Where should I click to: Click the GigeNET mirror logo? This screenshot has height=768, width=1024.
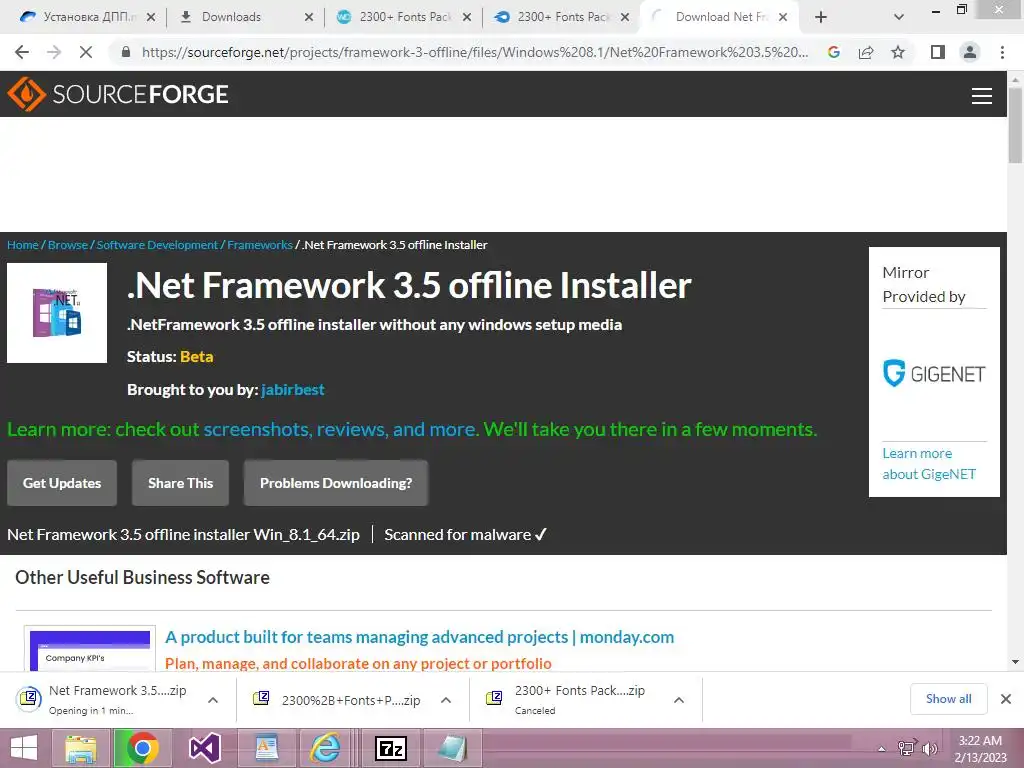pyautogui.click(x=934, y=374)
